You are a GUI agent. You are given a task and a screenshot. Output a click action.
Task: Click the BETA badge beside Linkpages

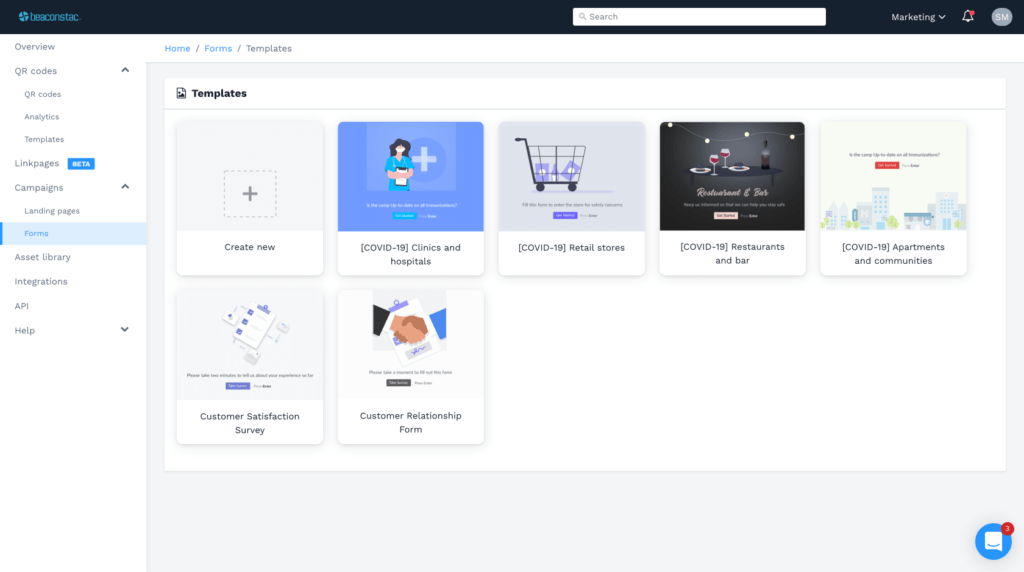pyautogui.click(x=81, y=164)
